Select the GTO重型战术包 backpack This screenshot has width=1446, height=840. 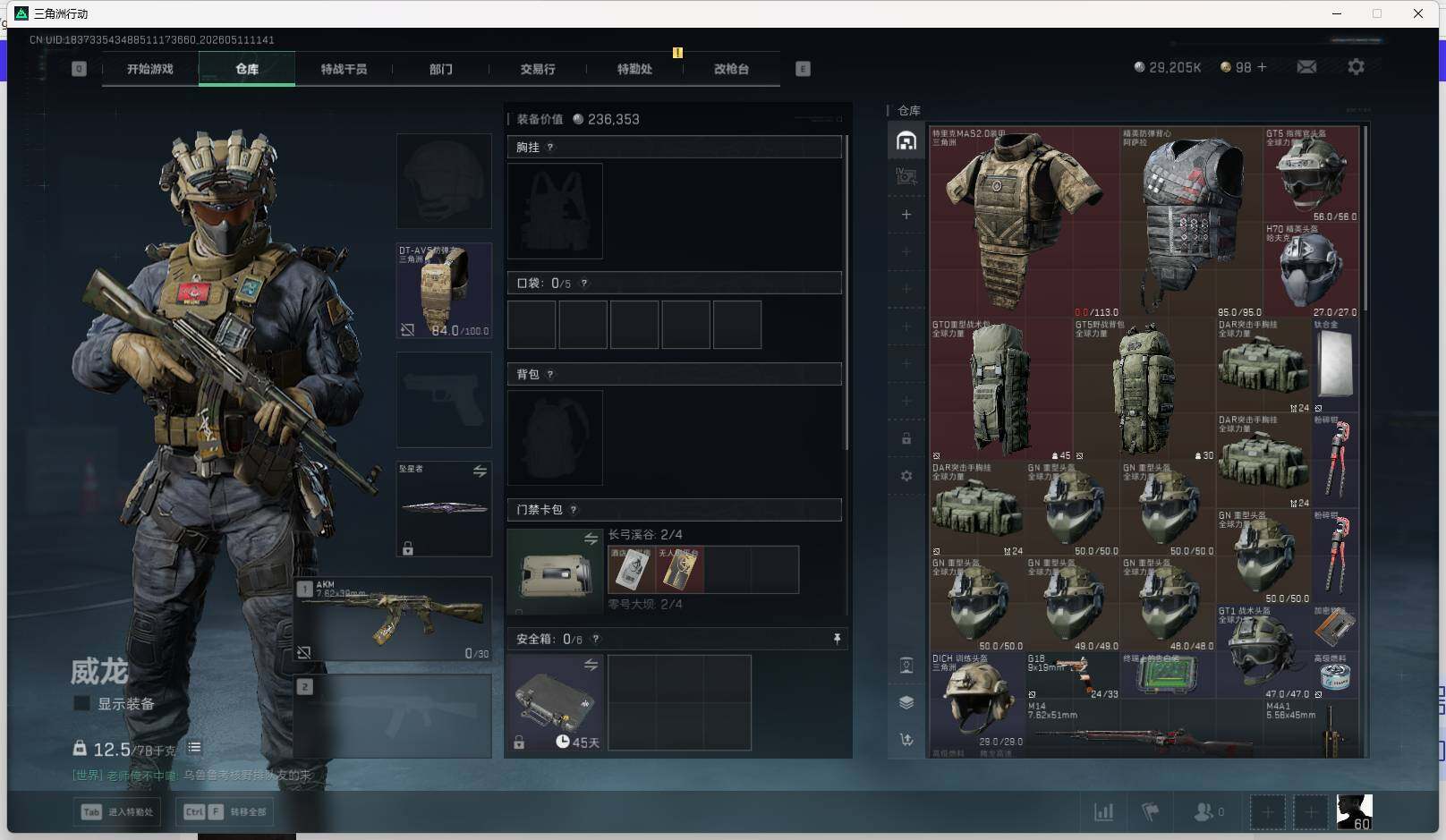coord(1001,390)
